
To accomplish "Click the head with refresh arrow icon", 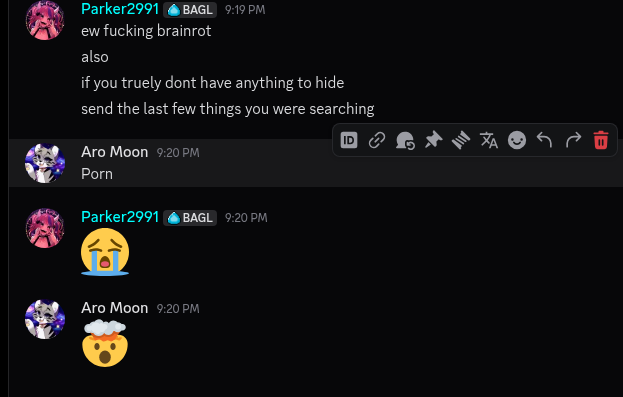I will tap(405, 140).
